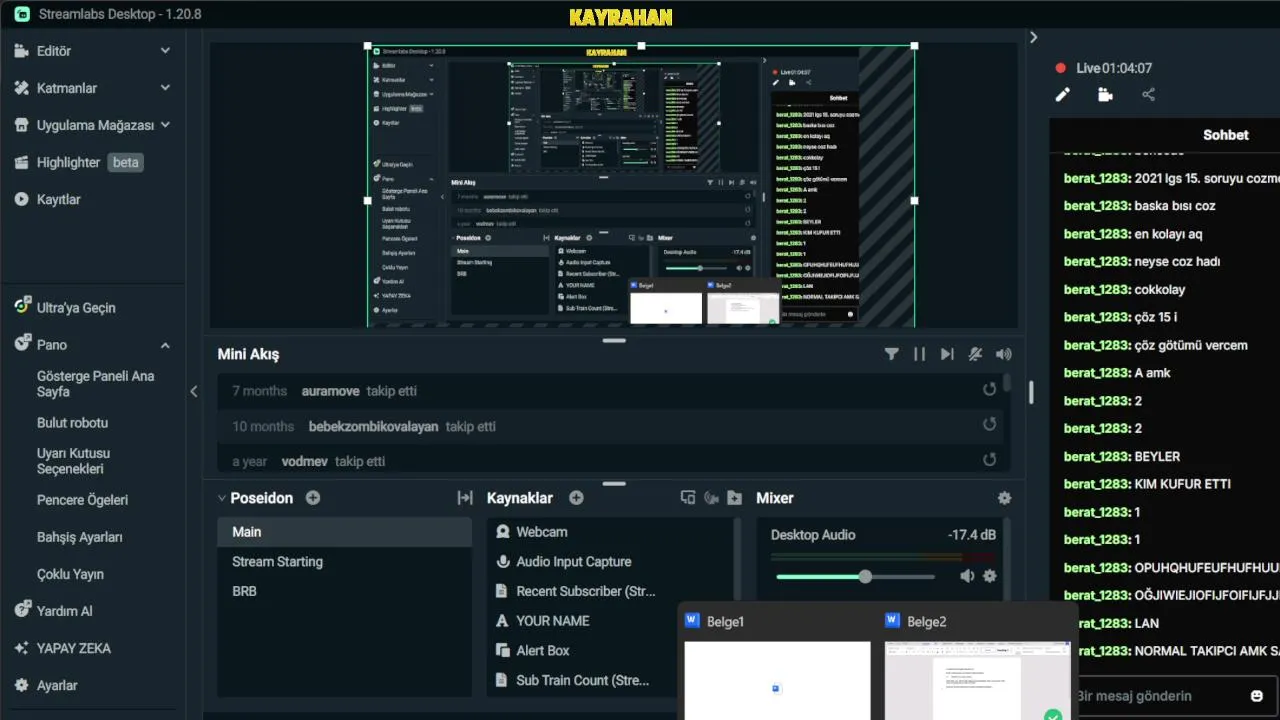
Task: Add a new scene
Action: pyautogui.click(x=313, y=498)
